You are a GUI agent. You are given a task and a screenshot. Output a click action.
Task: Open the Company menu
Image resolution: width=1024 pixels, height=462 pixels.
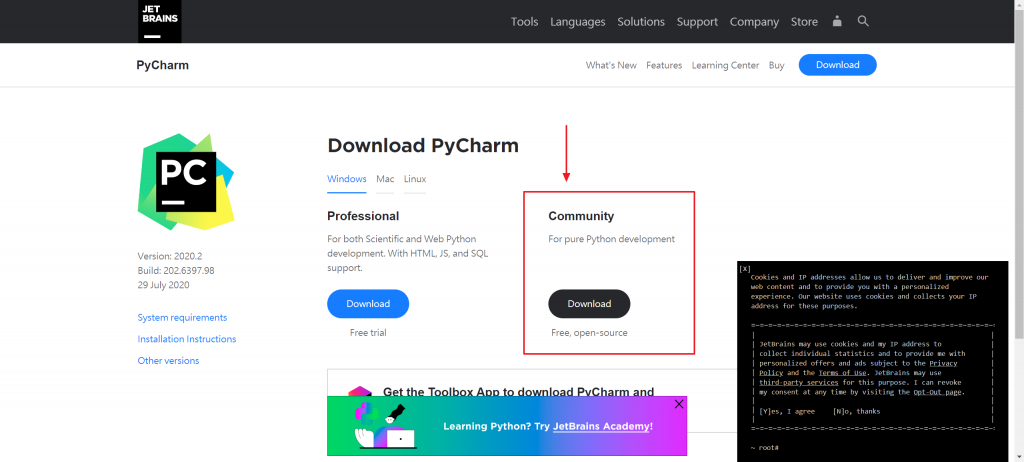click(x=754, y=22)
